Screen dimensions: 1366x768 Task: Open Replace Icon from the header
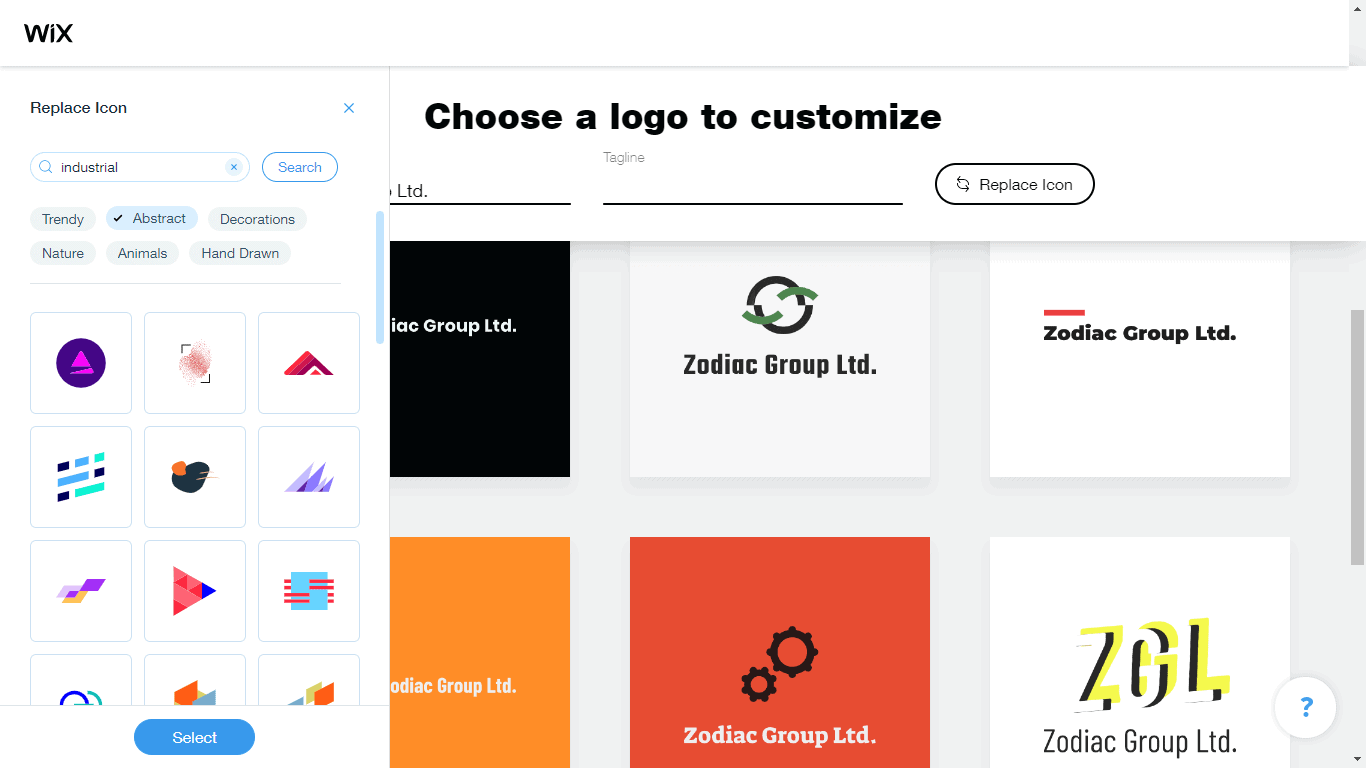[1015, 184]
